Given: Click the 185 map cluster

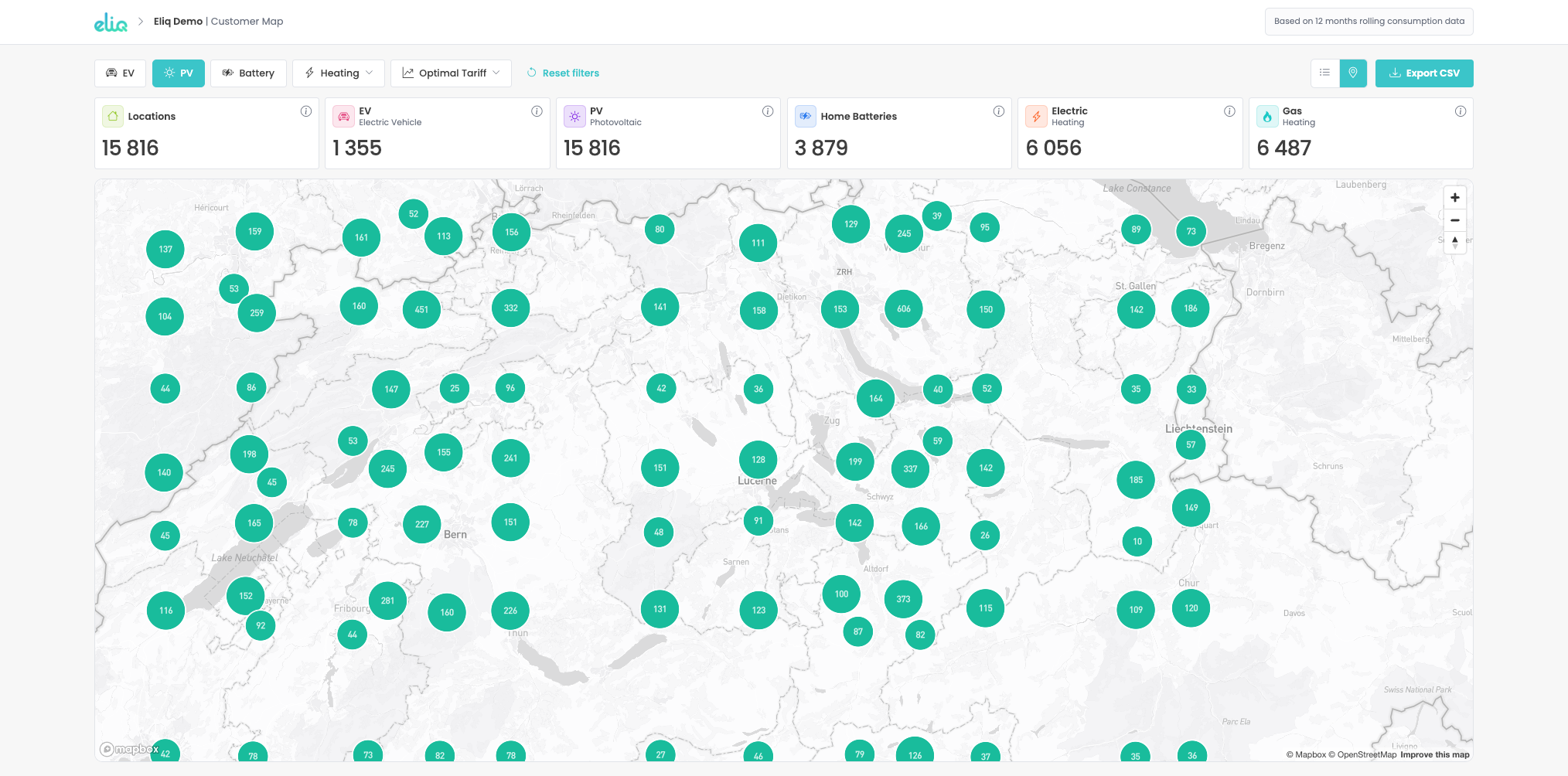Looking at the screenshot, I should coord(1136,480).
